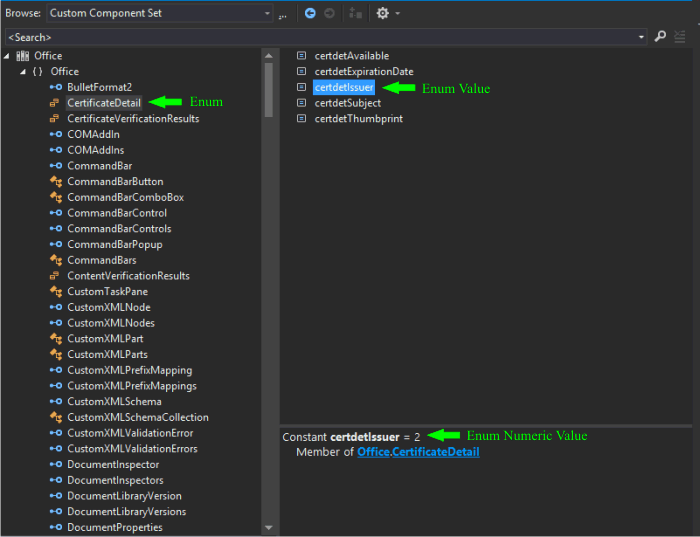
Task: Select DocumentInspector entry
Action: tap(113, 464)
